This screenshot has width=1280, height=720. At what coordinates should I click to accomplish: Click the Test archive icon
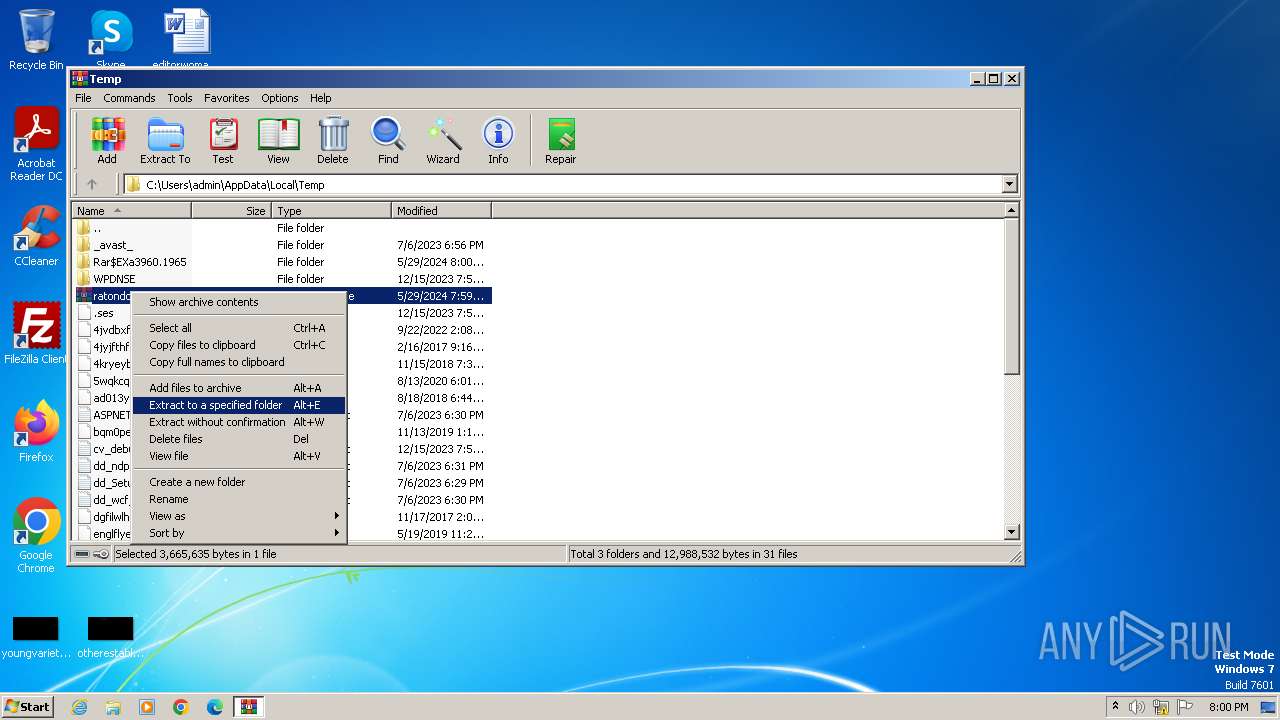click(x=223, y=141)
